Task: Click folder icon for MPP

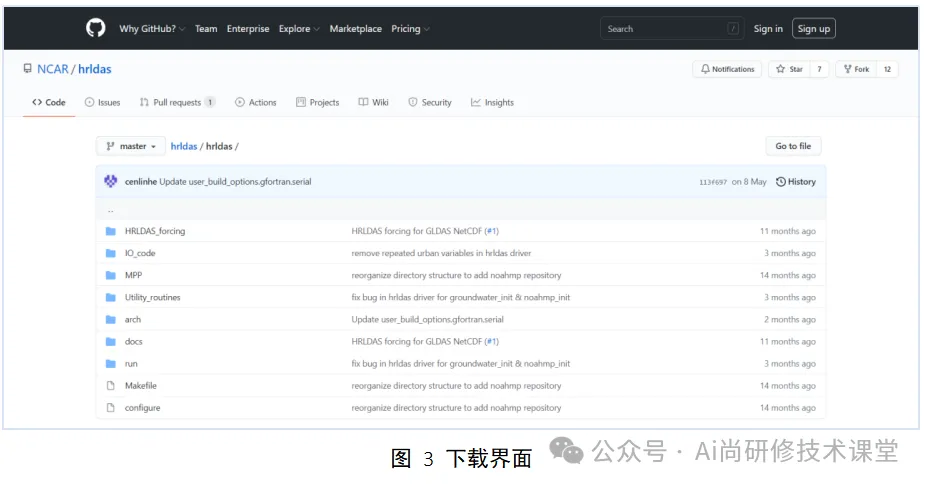Action: [x=111, y=275]
